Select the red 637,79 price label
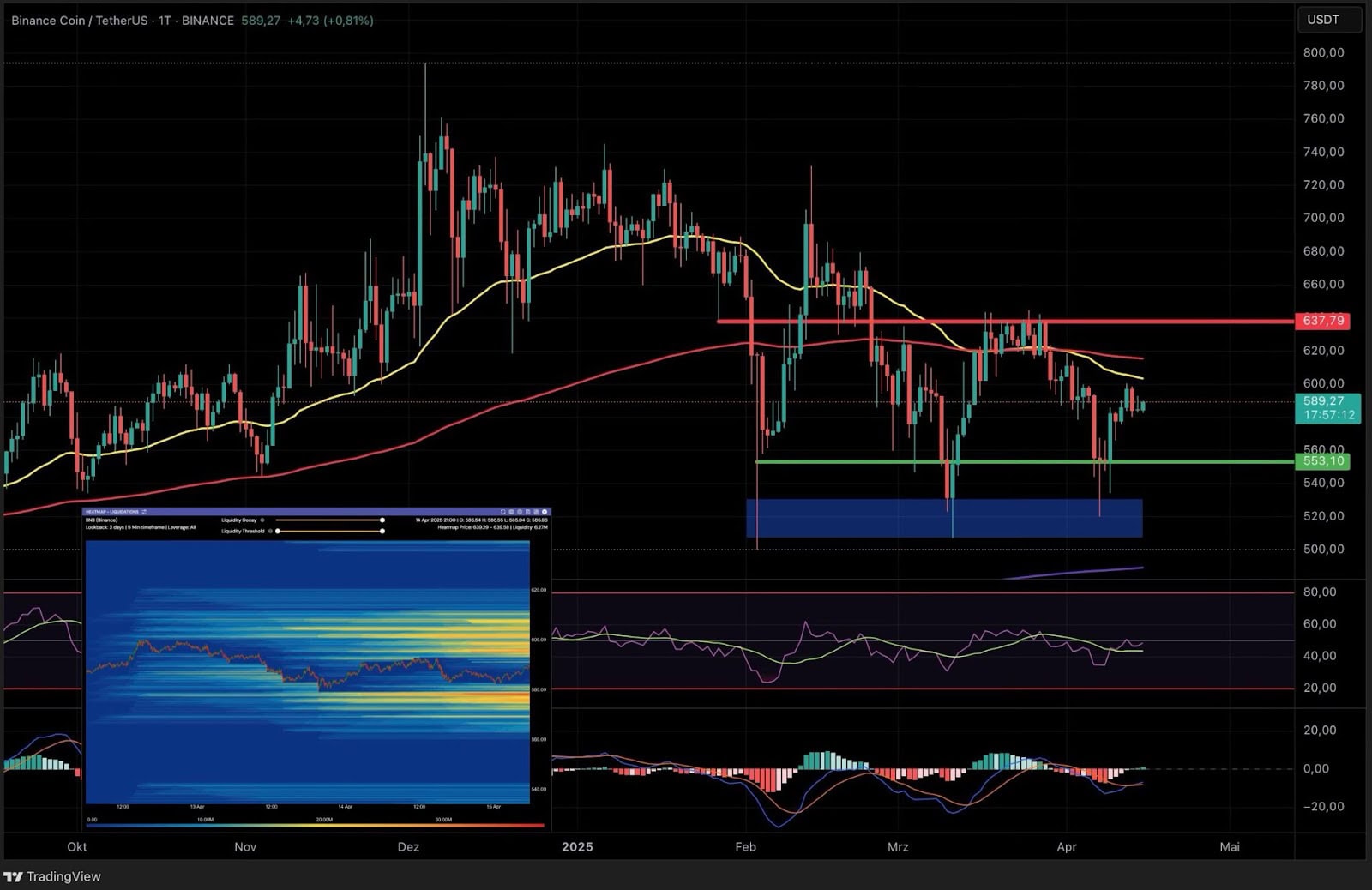This screenshot has width=1372, height=890. point(1323,321)
